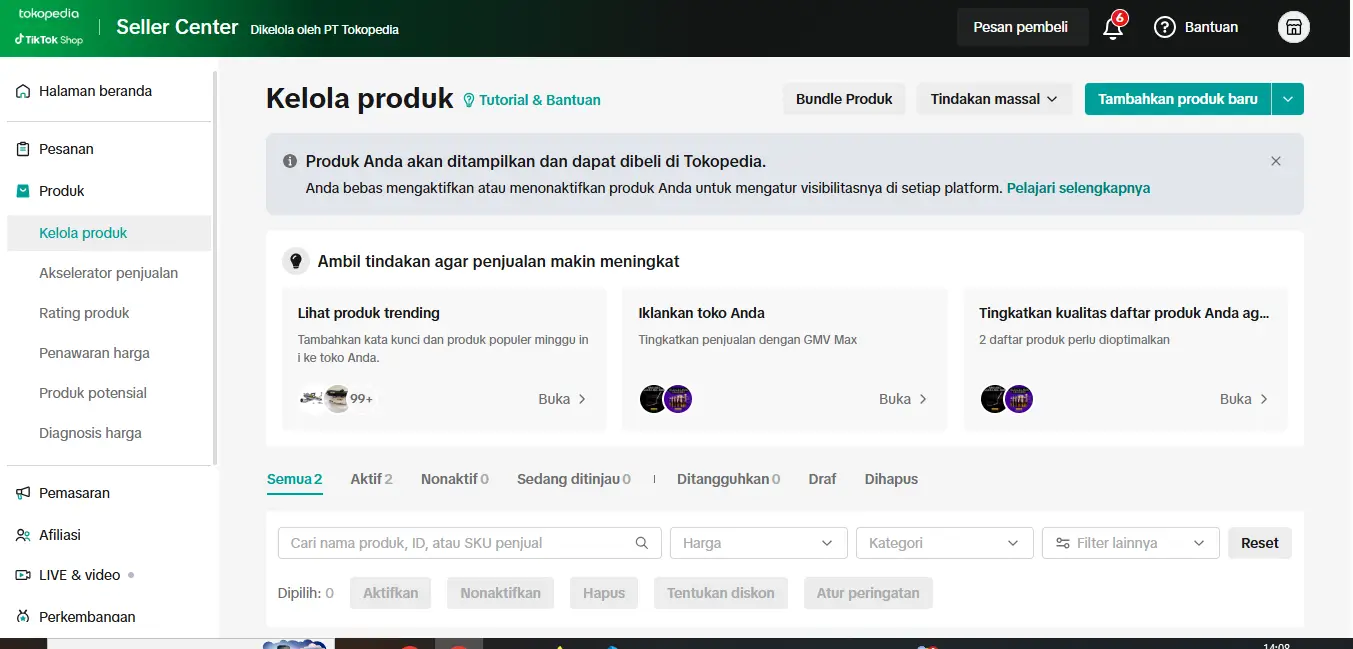Click the search magnifier icon
Viewport: 1353px width, 649px height.
click(x=642, y=543)
